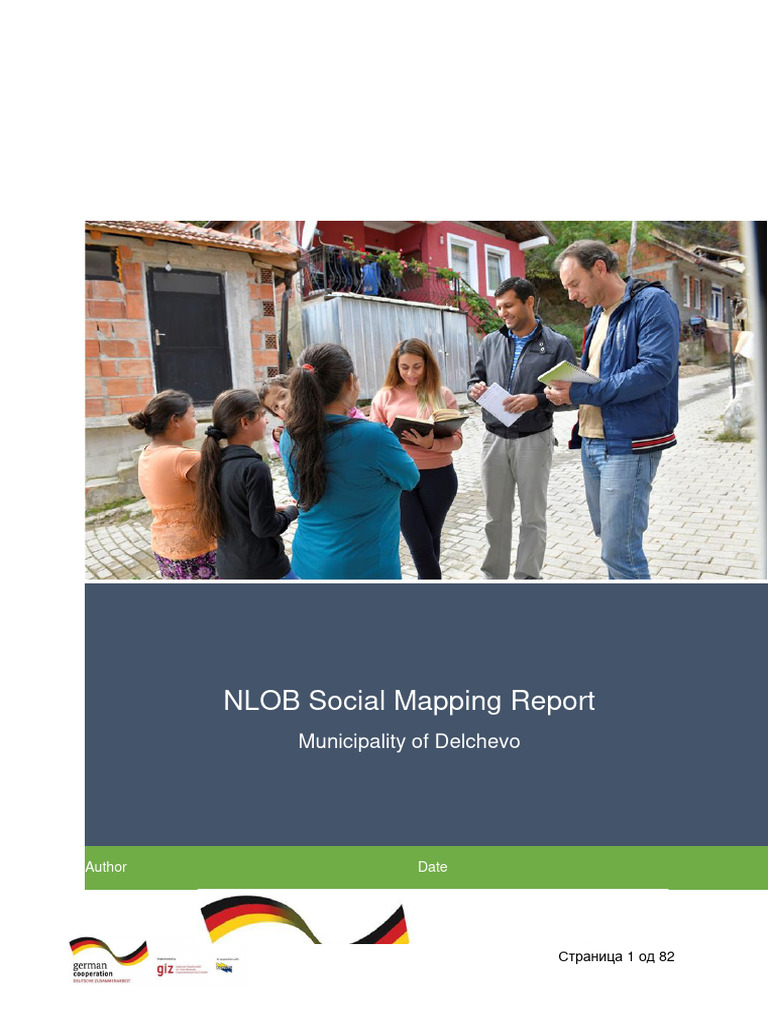This screenshot has height=1024, width=768.
Task: Click the Municipality of Delchevo subtitle
Action: [x=409, y=741]
